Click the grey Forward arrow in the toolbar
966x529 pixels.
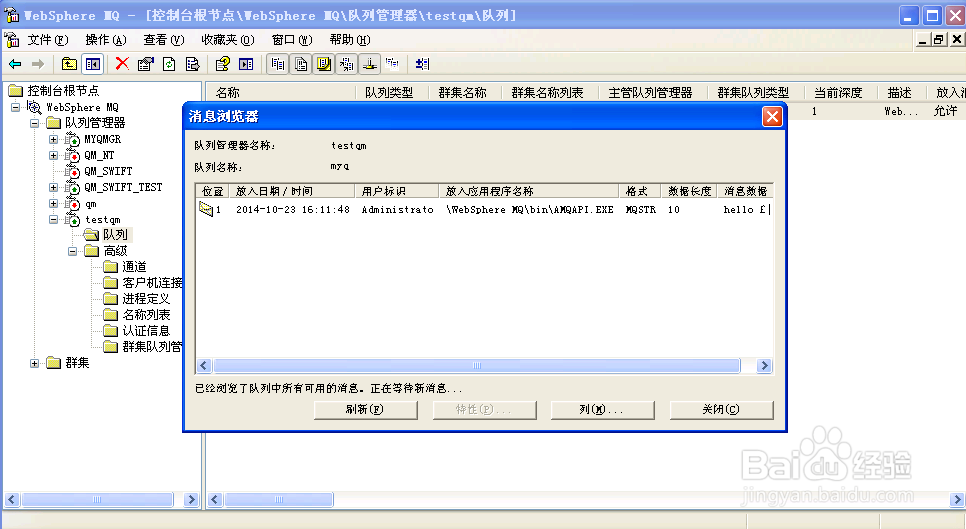38,64
